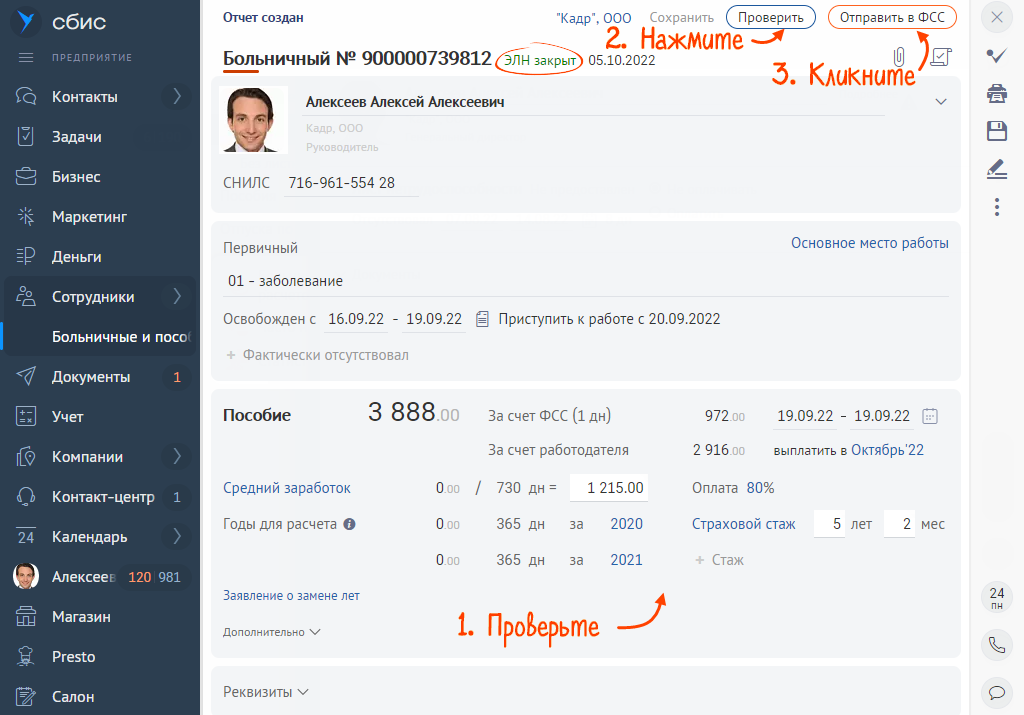Click the Отправить в ФСС button
The height and width of the screenshot is (715, 1024).
coord(892,18)
